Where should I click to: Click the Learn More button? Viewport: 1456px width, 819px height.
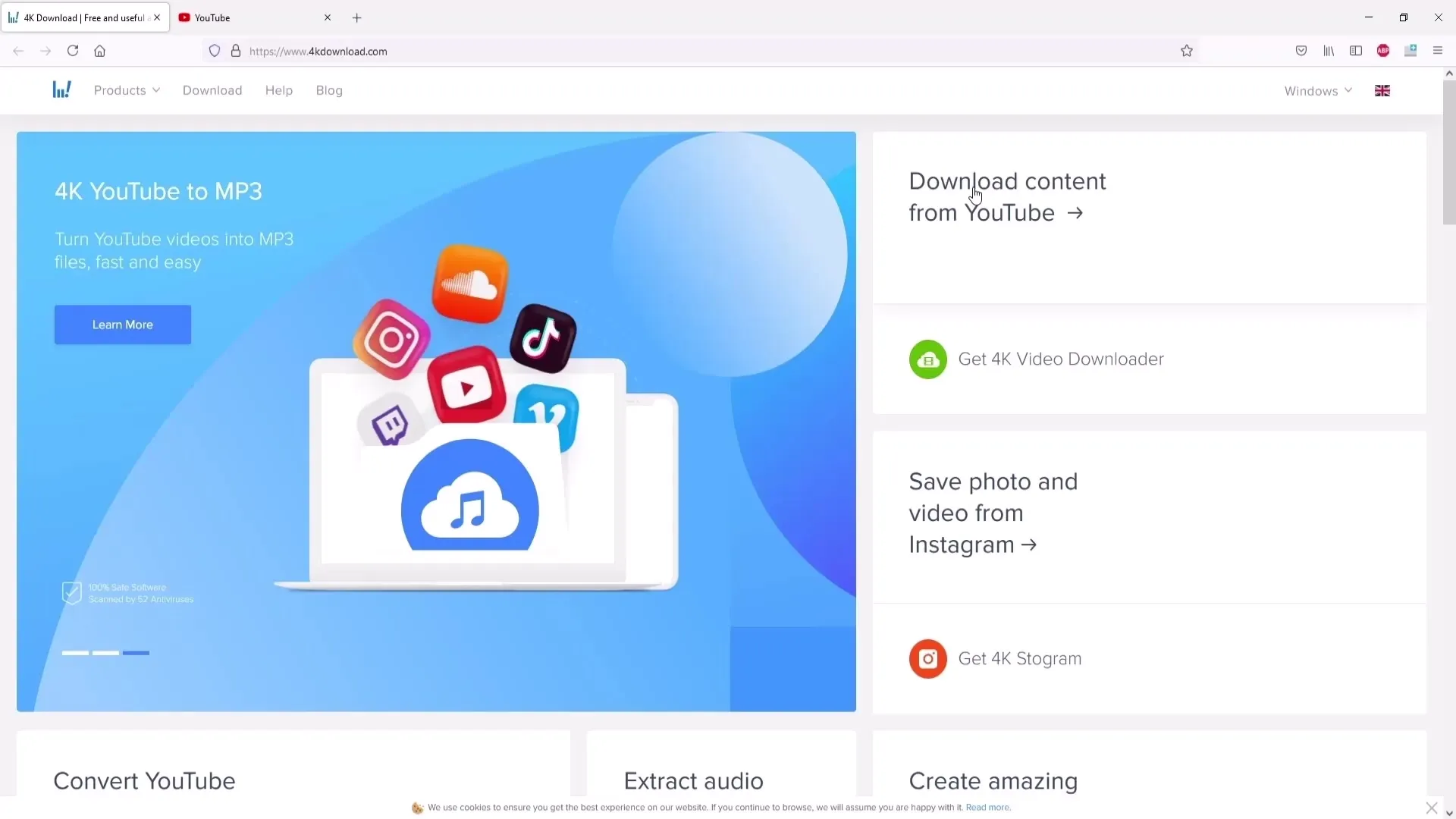pos(122,324)
